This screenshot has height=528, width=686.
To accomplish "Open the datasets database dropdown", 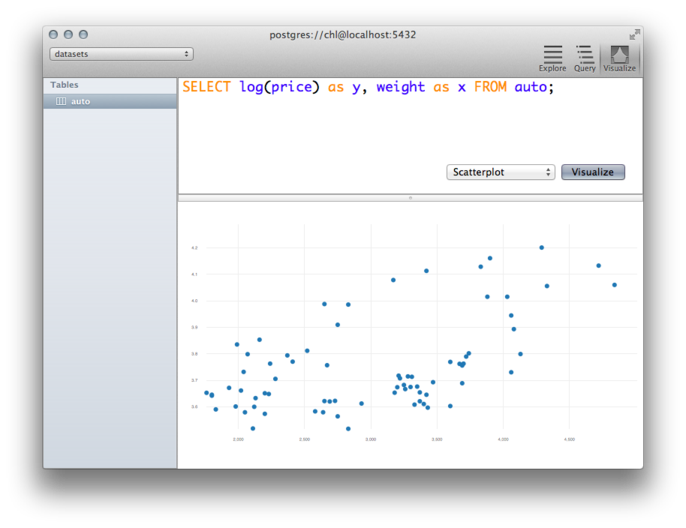I will pos(121,54).
